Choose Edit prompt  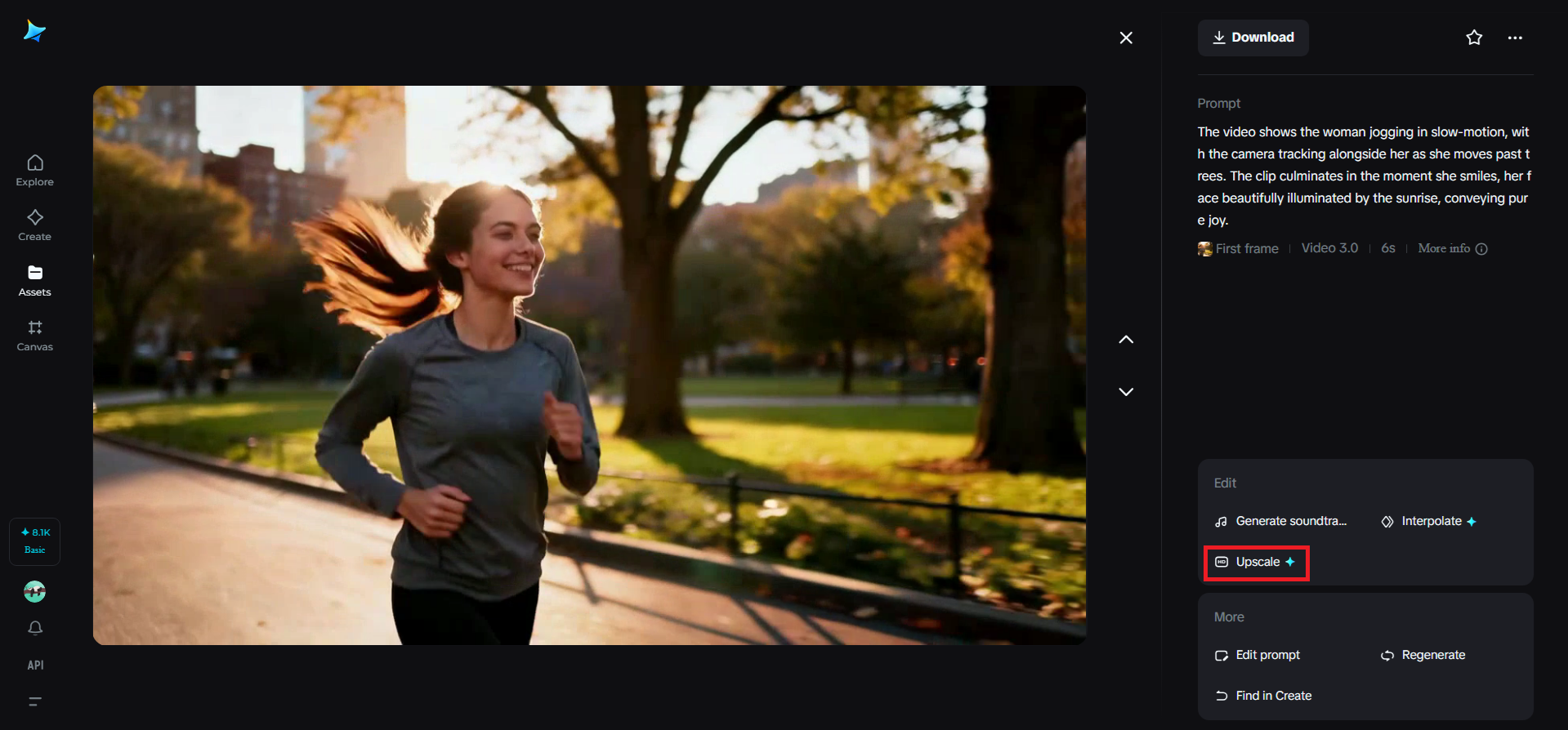coord(1258,656)
